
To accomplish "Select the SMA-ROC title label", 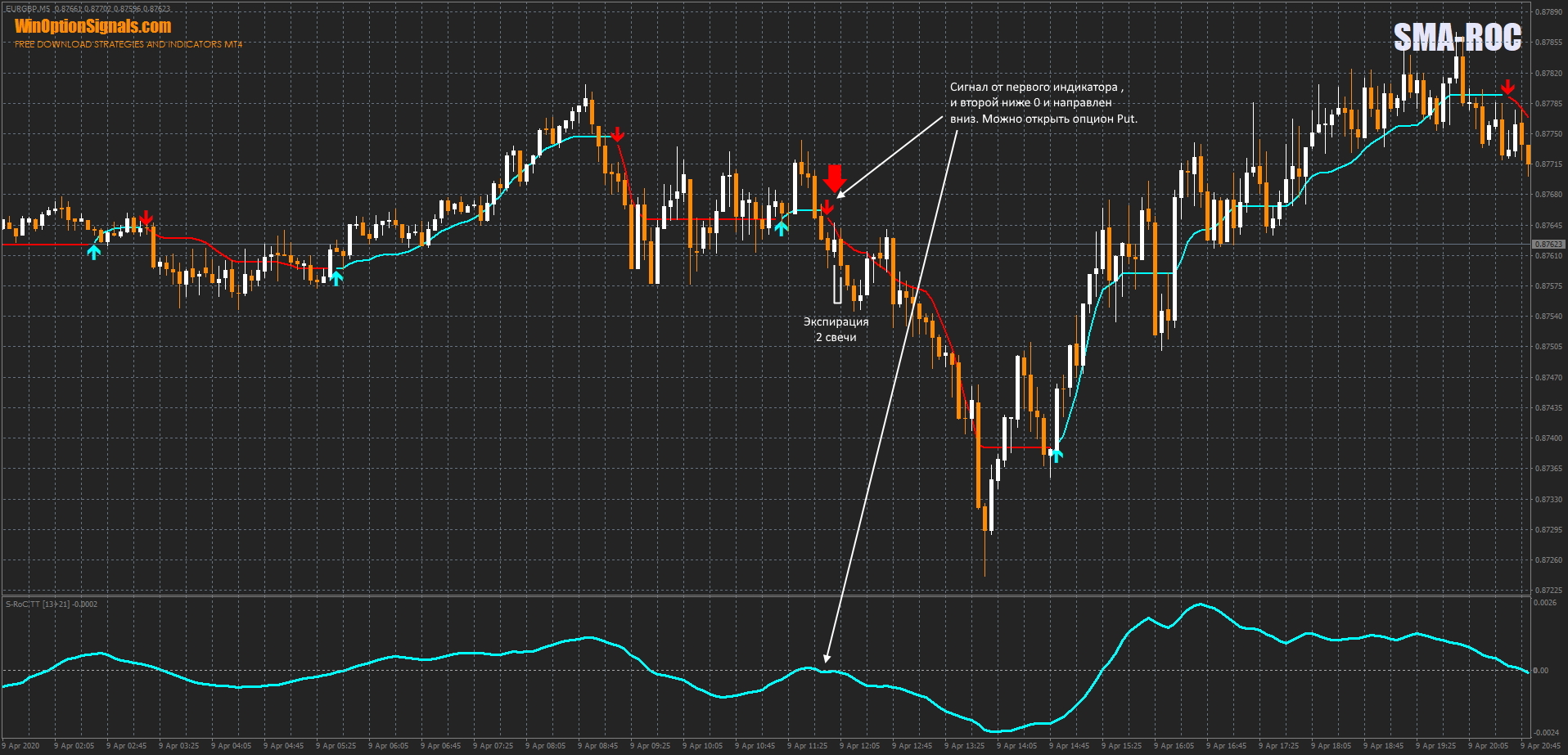I will [x=1457, y=37].
